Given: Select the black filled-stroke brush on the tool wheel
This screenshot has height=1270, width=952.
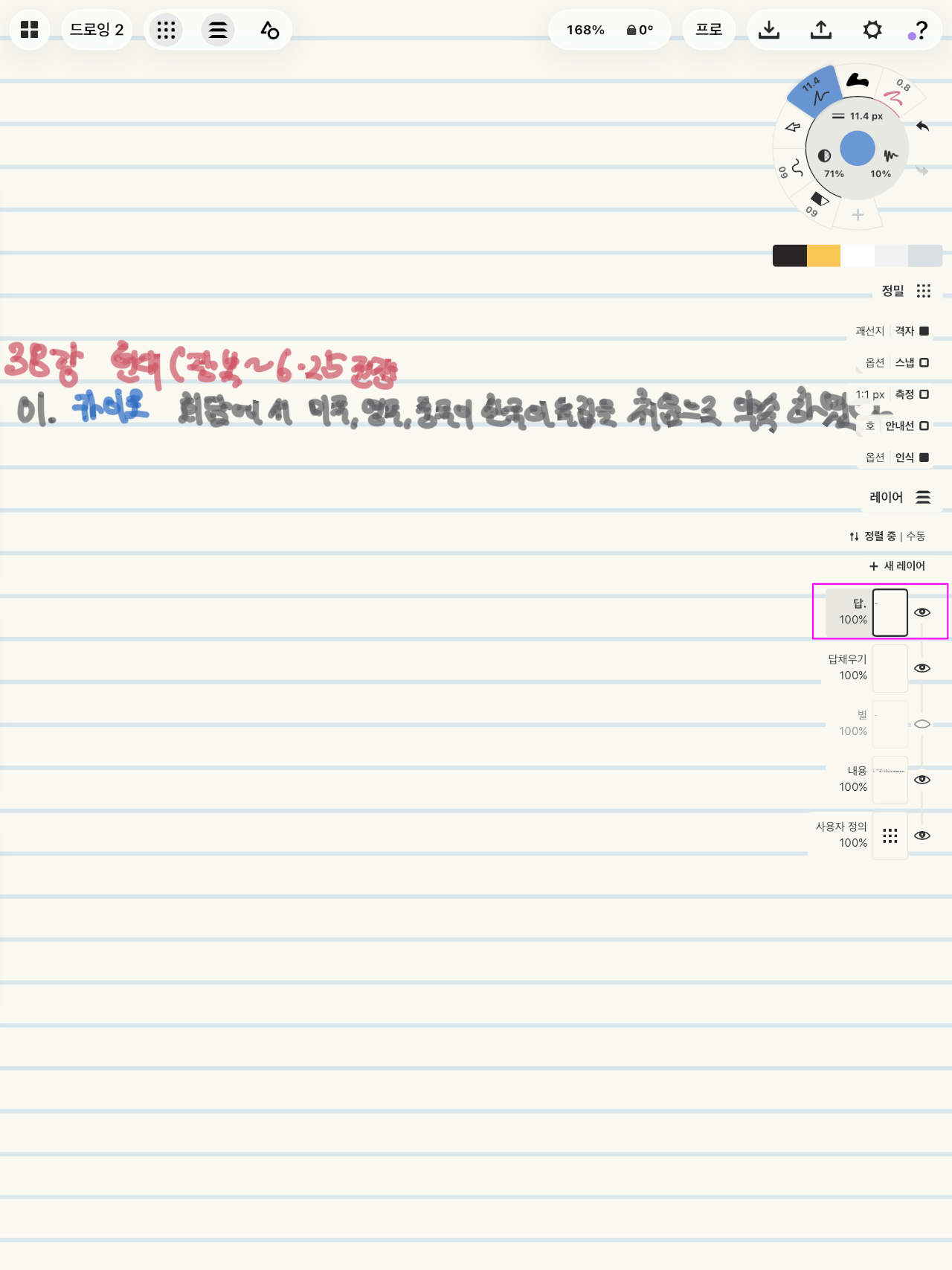Looking at the screenshot, I should (858, 80).
